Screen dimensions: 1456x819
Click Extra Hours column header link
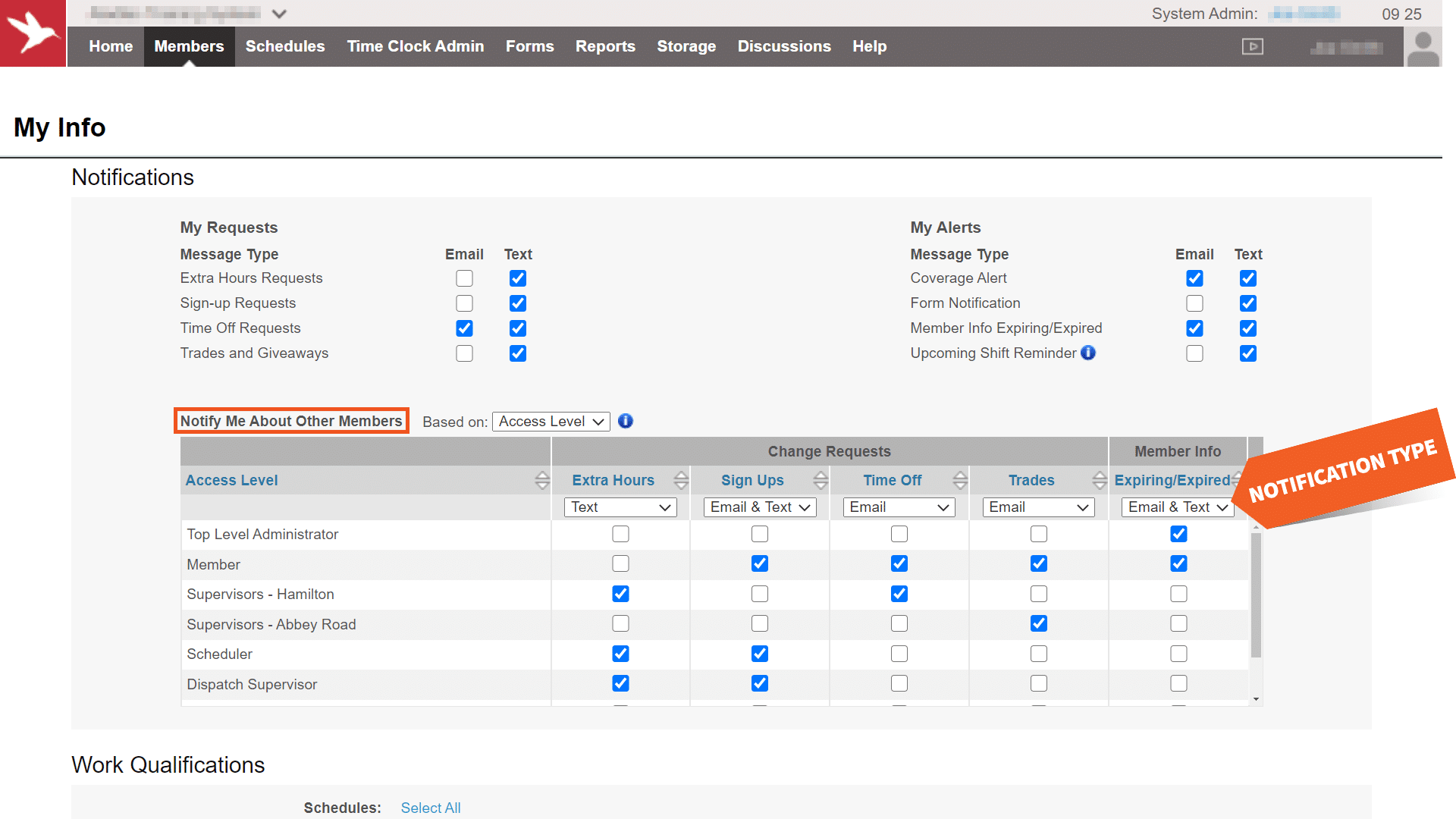click(613, 480)
